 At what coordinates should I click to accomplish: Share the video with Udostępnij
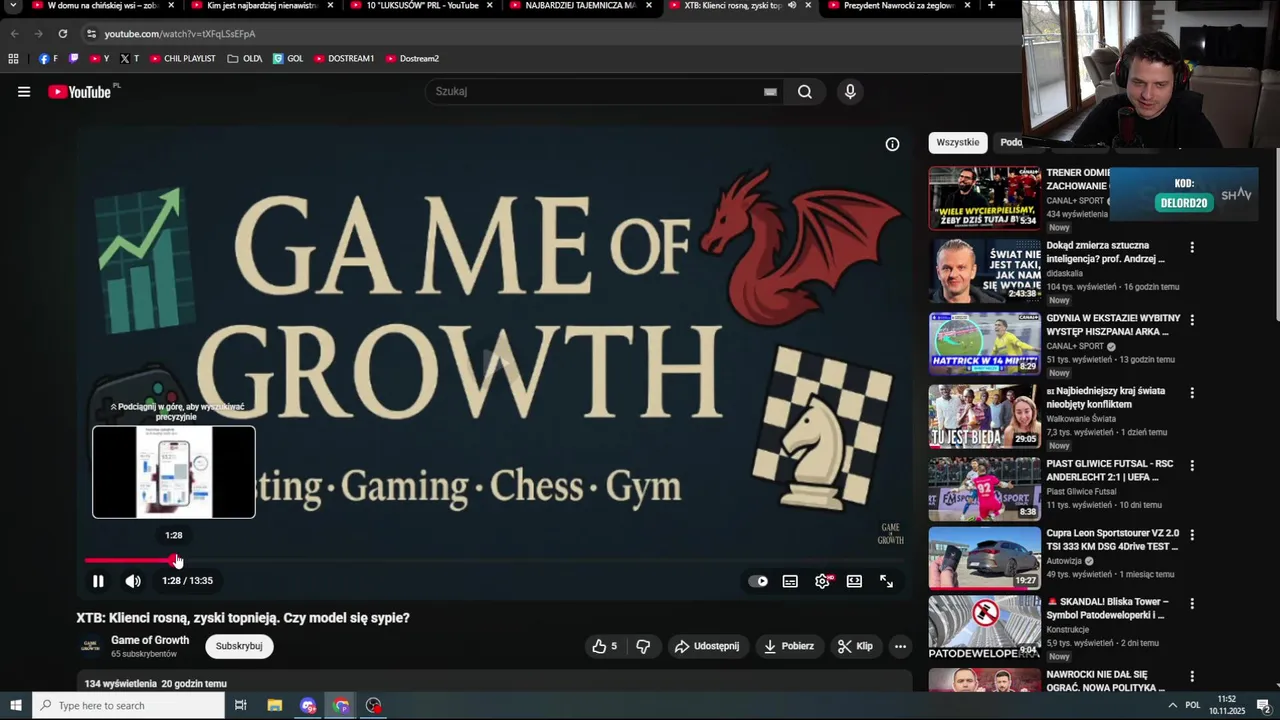point(707,646)
